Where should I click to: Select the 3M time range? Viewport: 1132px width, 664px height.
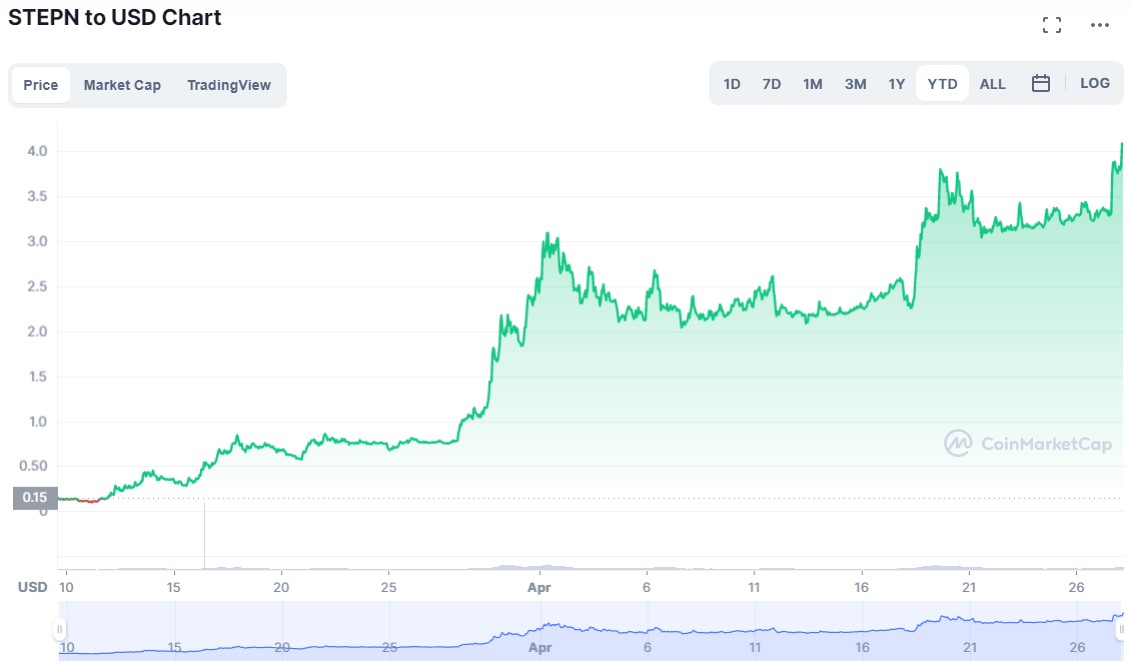click(x=855, y=84)
